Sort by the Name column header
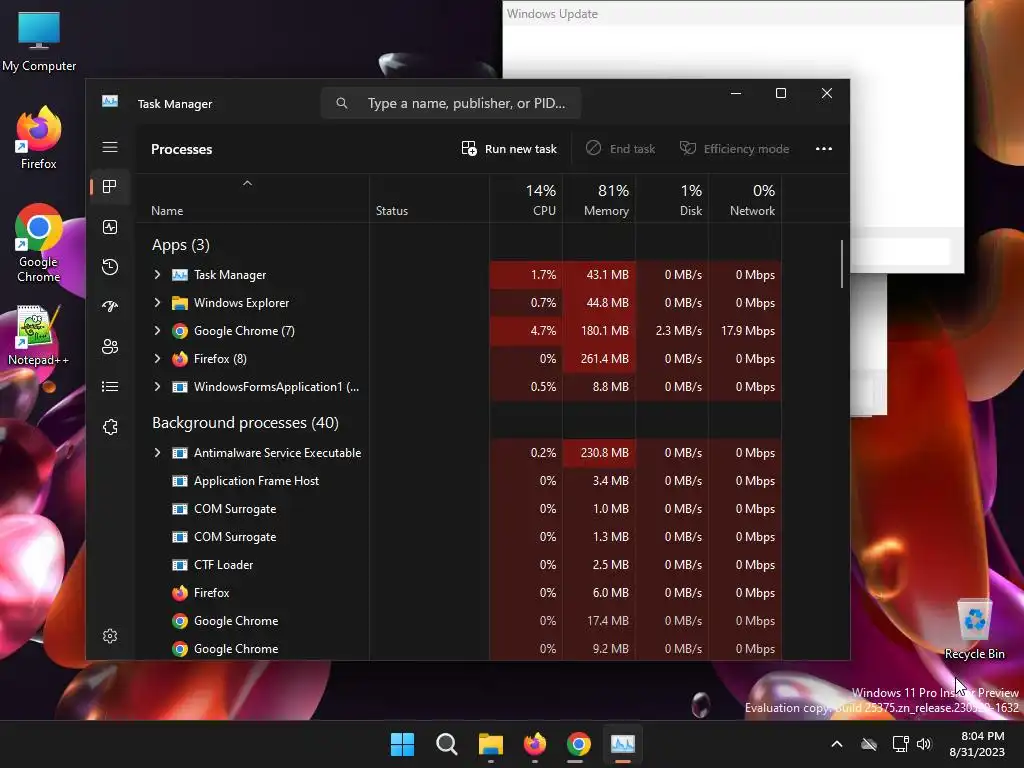Screen dimensions: 1024x768 pos(253,199)
